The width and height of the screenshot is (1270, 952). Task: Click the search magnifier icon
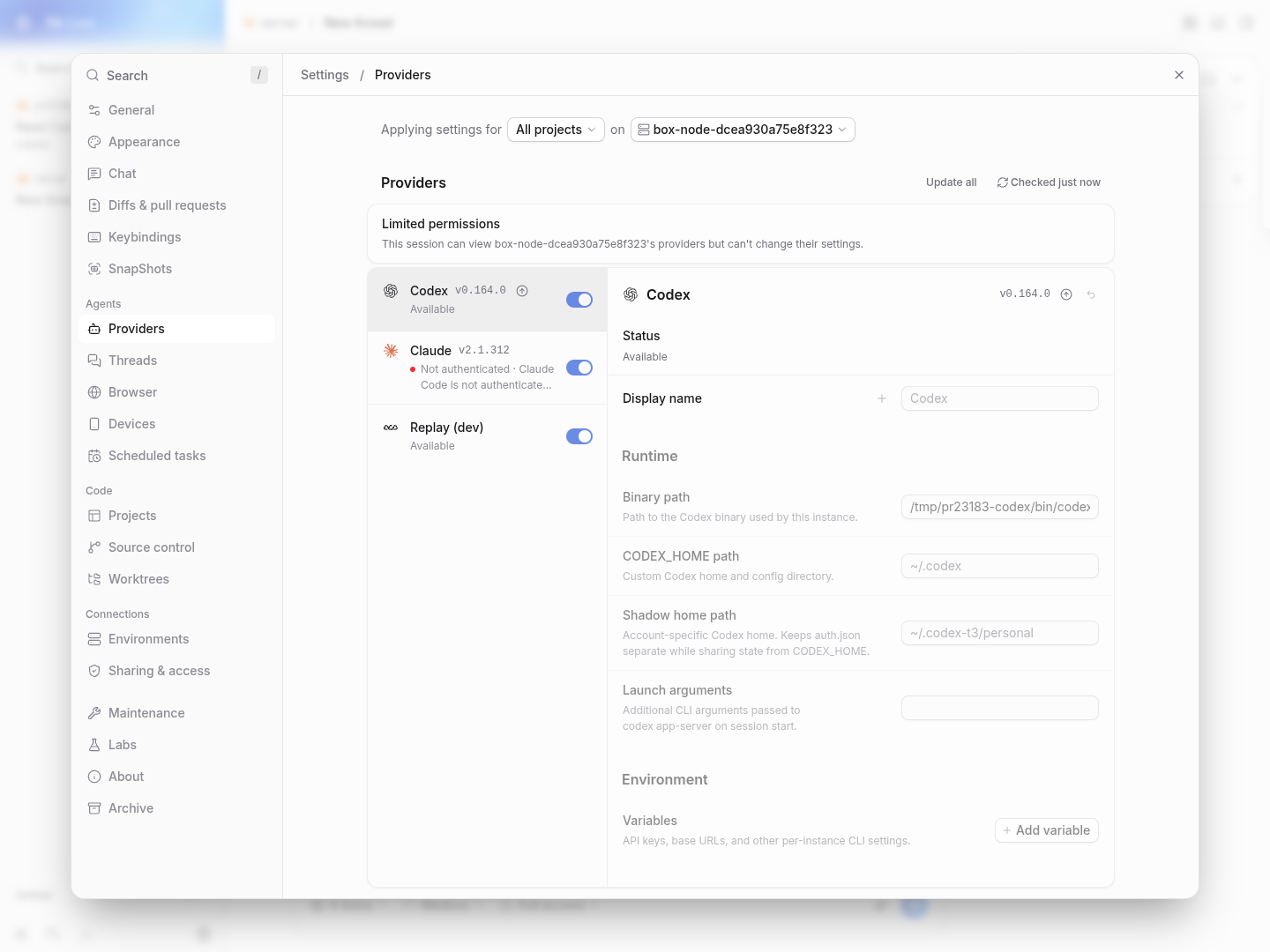pyautogui.click(x=93, y=76)
